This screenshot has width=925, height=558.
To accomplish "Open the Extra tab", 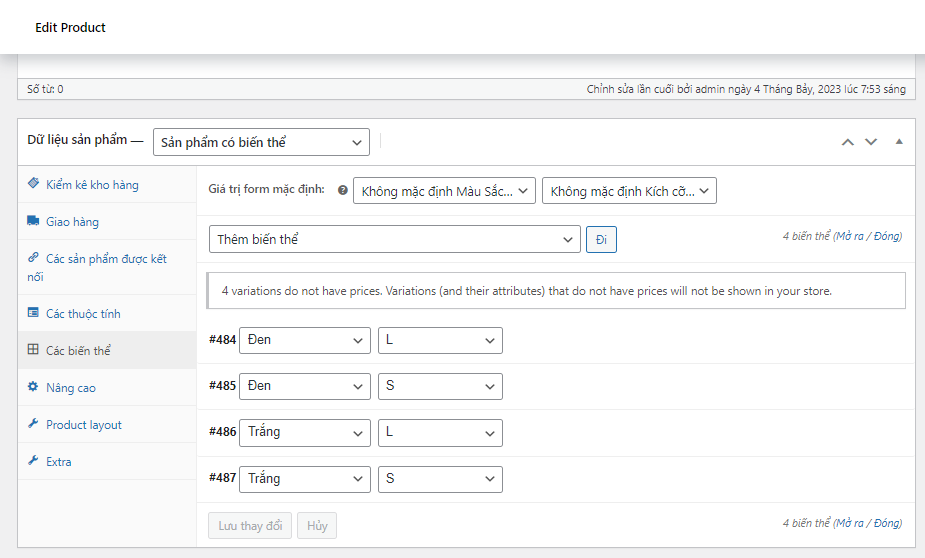I will click(107, 461).
